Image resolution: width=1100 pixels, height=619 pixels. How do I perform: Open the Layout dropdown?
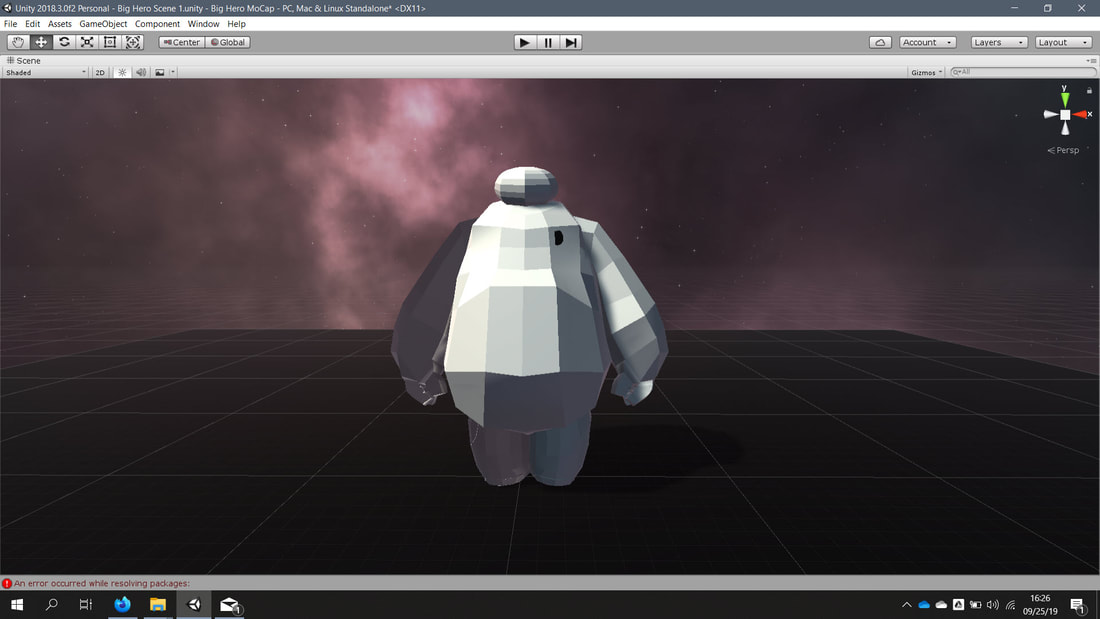pos(1064,42)
